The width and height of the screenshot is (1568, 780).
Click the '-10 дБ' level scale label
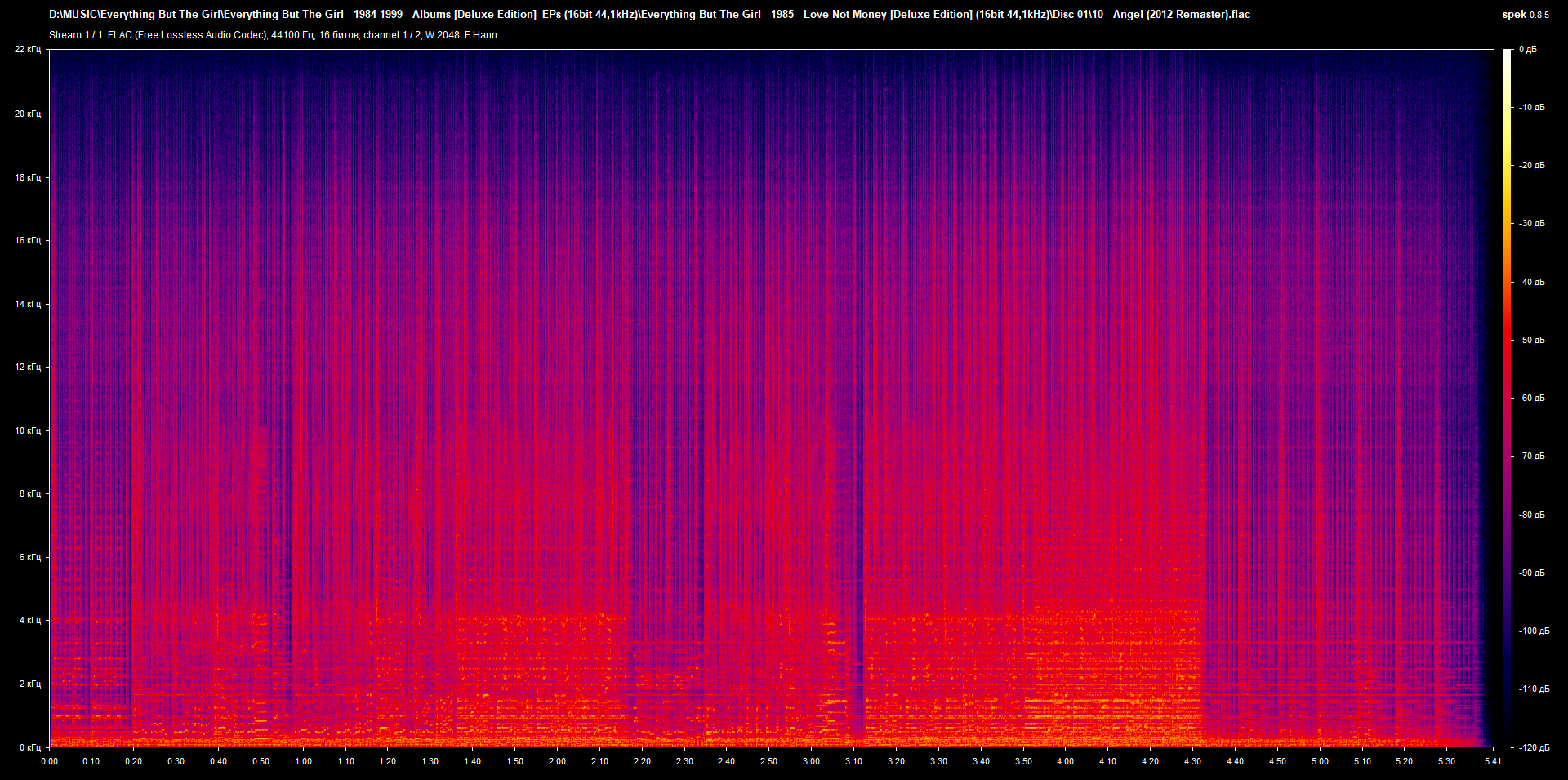pos(1531,107)
